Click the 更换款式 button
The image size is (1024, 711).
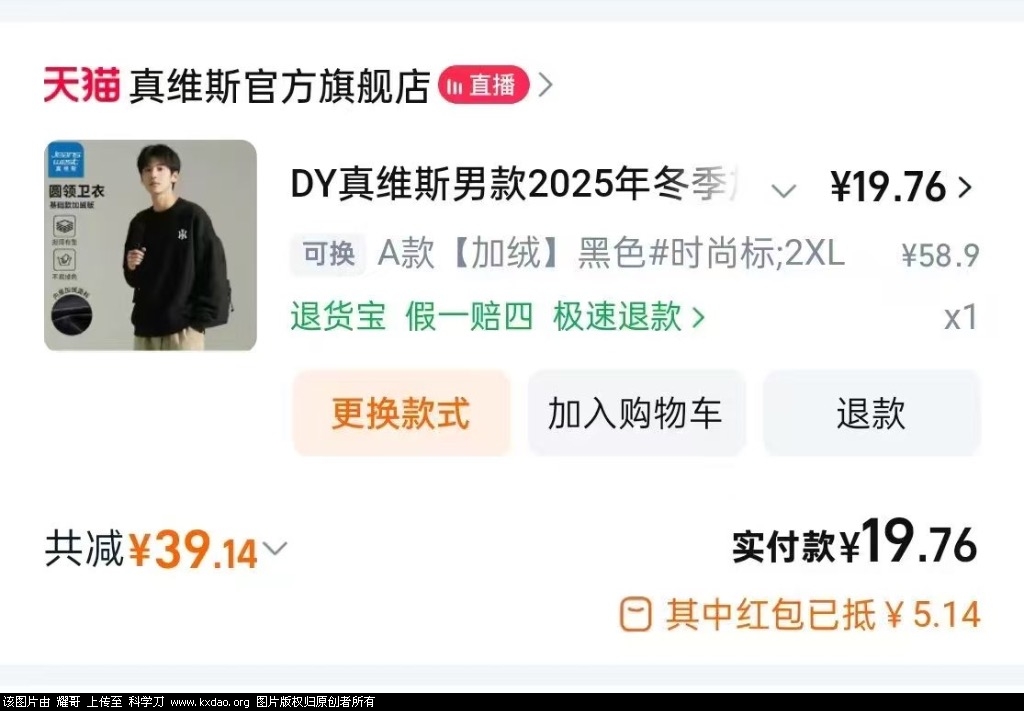[x=401, y=413]
